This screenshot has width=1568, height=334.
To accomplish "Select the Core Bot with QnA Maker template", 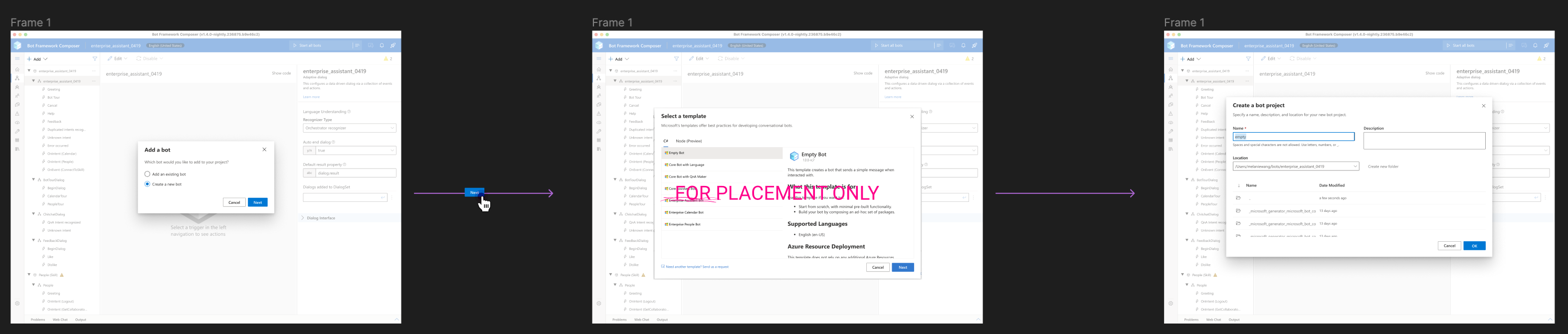I will click(x=722, y=176).
